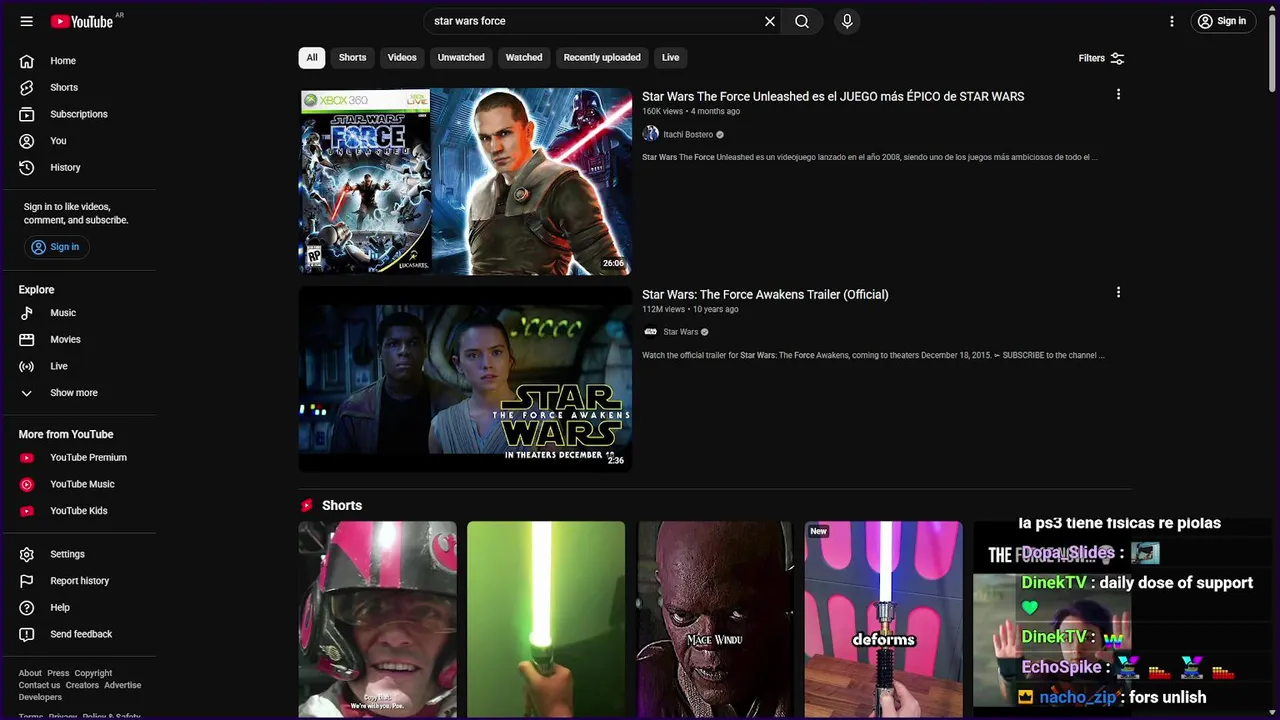
Task: Run search with magnifier button
Action: coord(802,21)
